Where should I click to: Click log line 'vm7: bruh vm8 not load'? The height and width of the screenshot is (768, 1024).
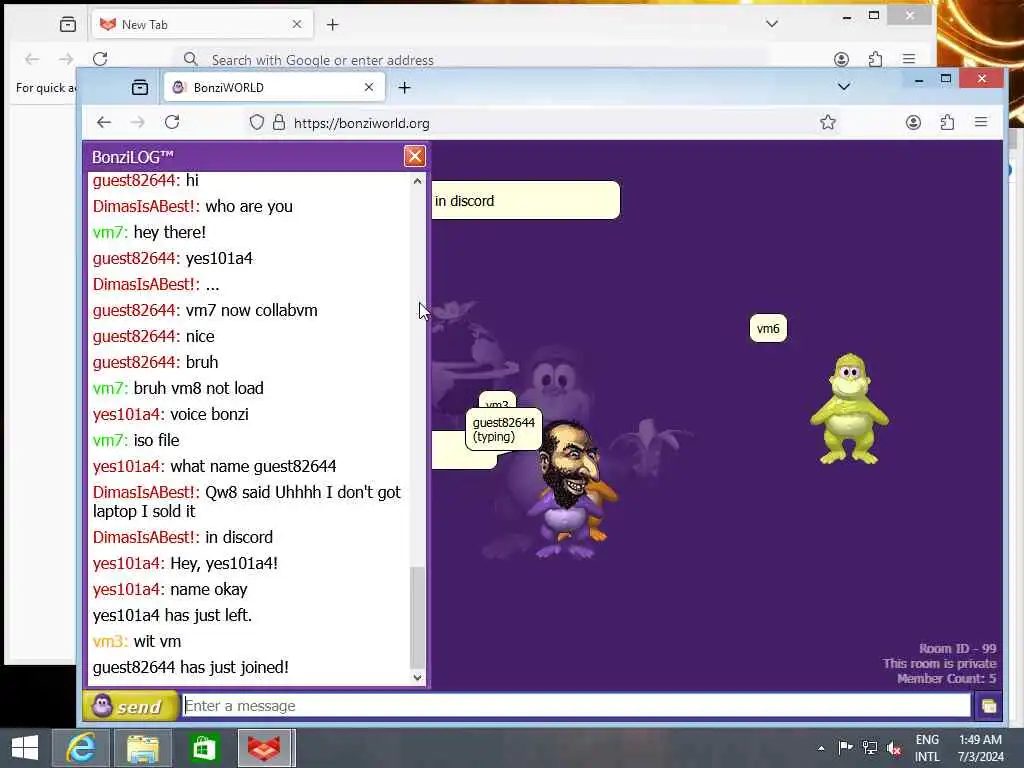tap(178, 388)
